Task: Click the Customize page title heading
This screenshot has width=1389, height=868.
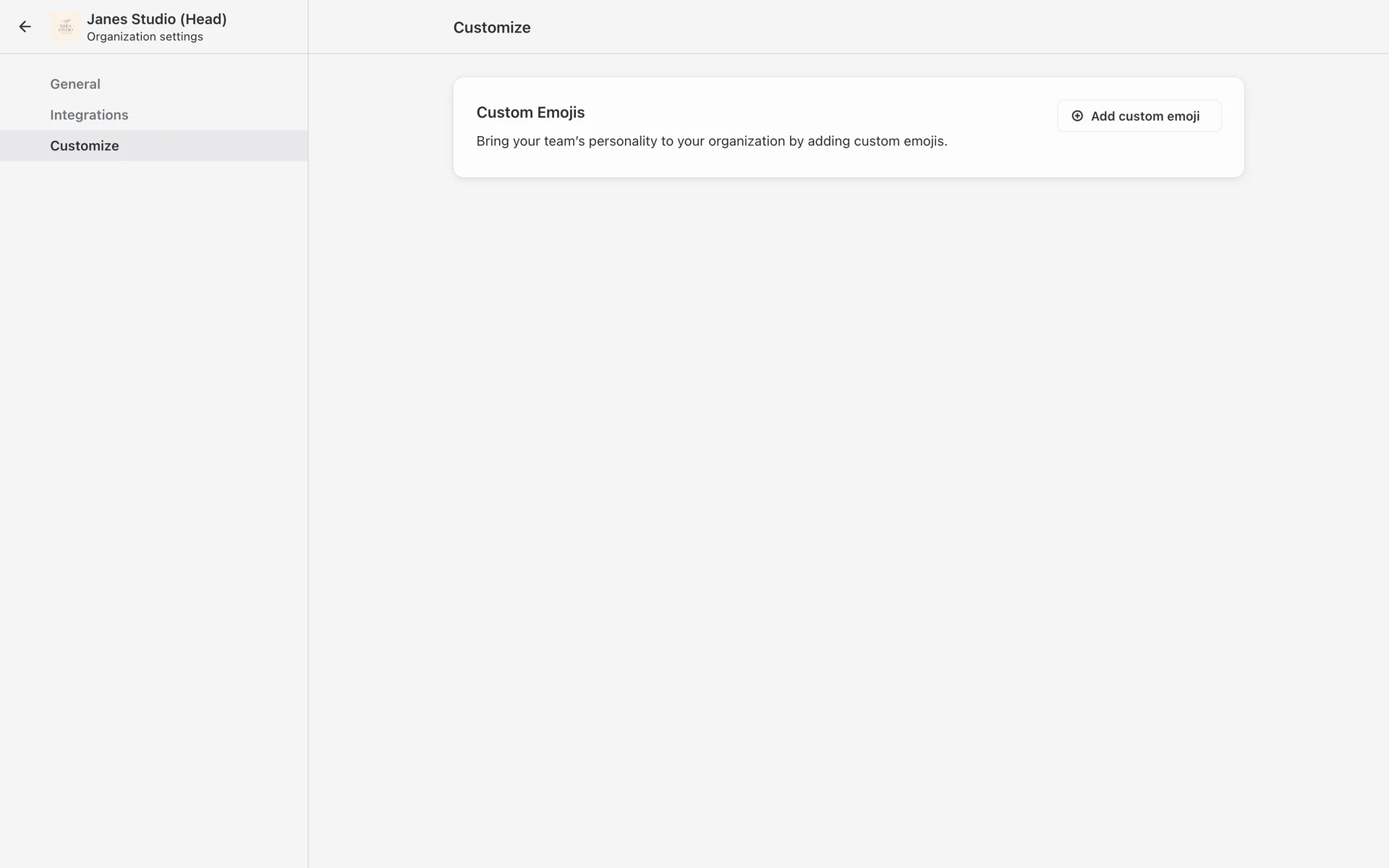Action: 492,27
